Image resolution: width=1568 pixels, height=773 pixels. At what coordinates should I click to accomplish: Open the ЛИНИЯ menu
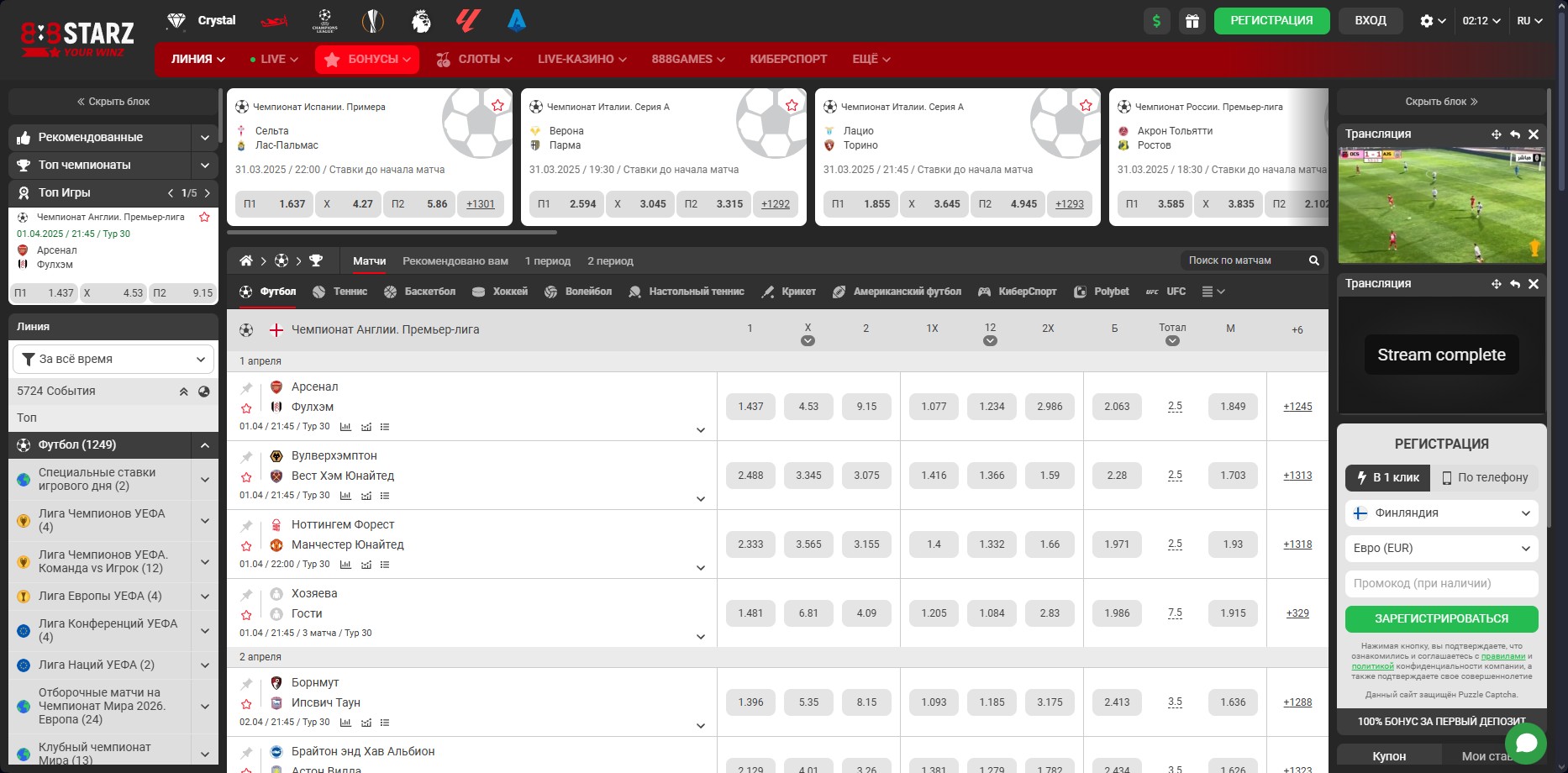point(197,59)
